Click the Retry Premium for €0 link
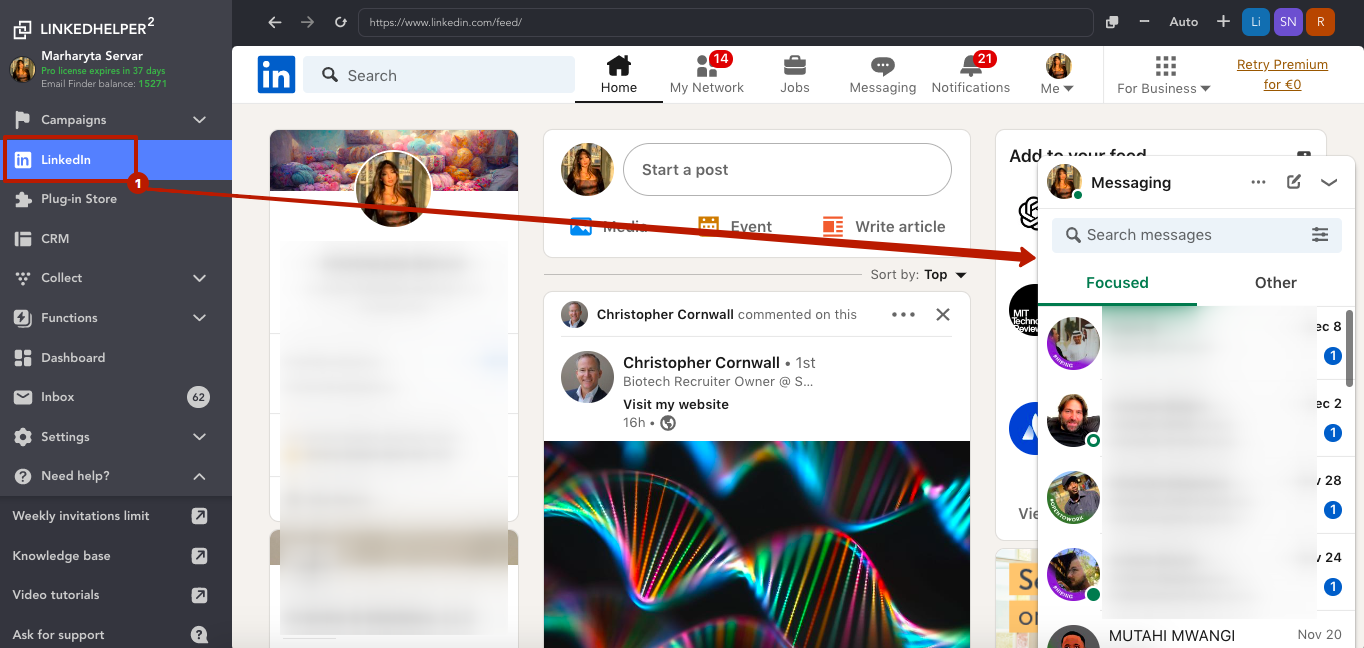Viewport: 1364px width, 648px height. pyautogui.click(x=1283, y=74)
